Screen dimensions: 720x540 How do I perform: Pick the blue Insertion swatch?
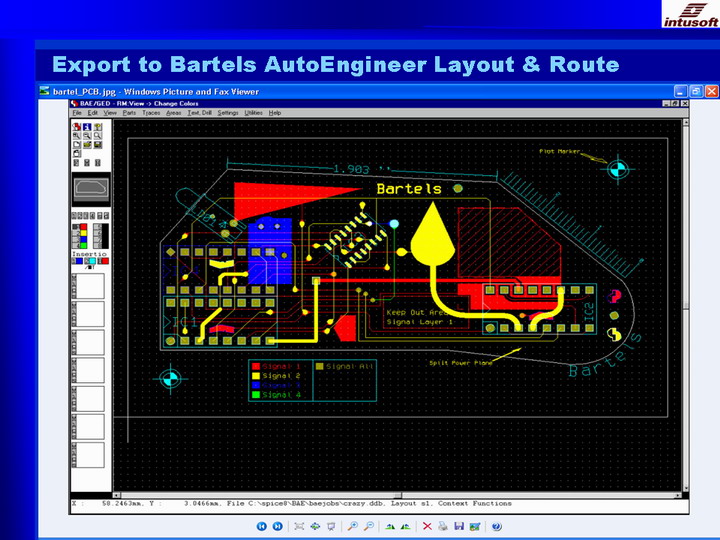pos(79,261)
